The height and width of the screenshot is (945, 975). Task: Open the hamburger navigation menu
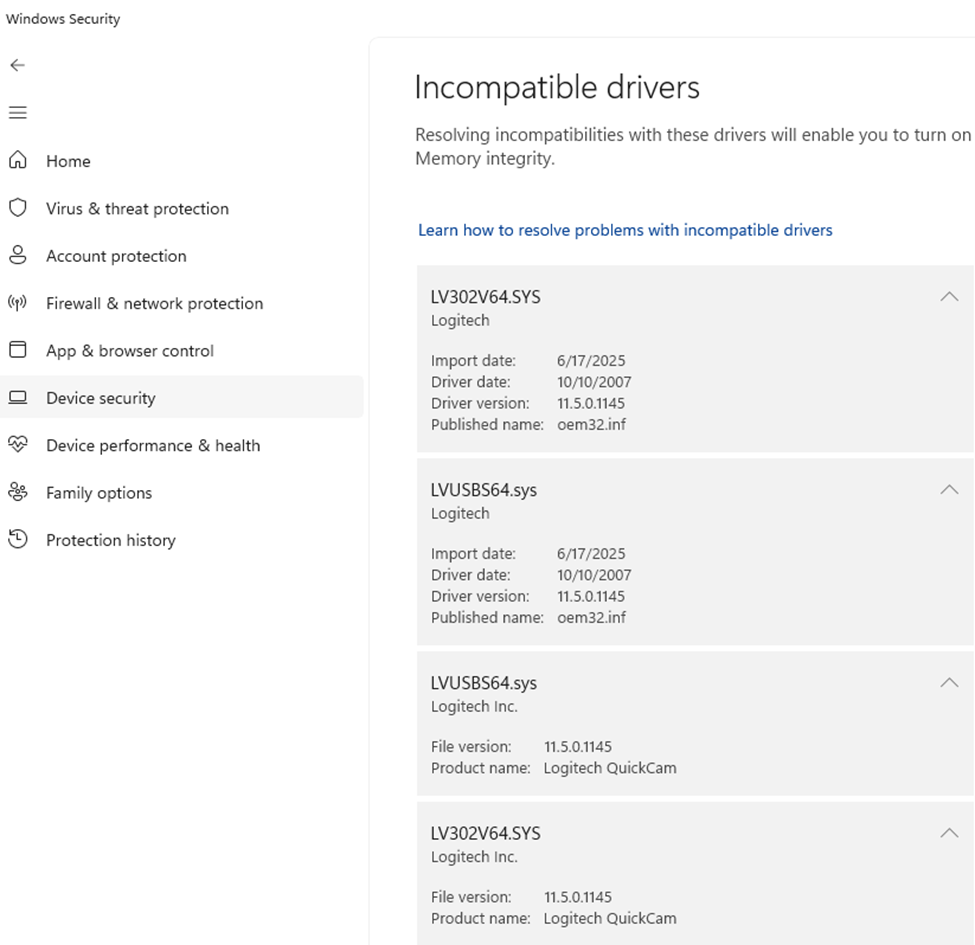[17, 113]
